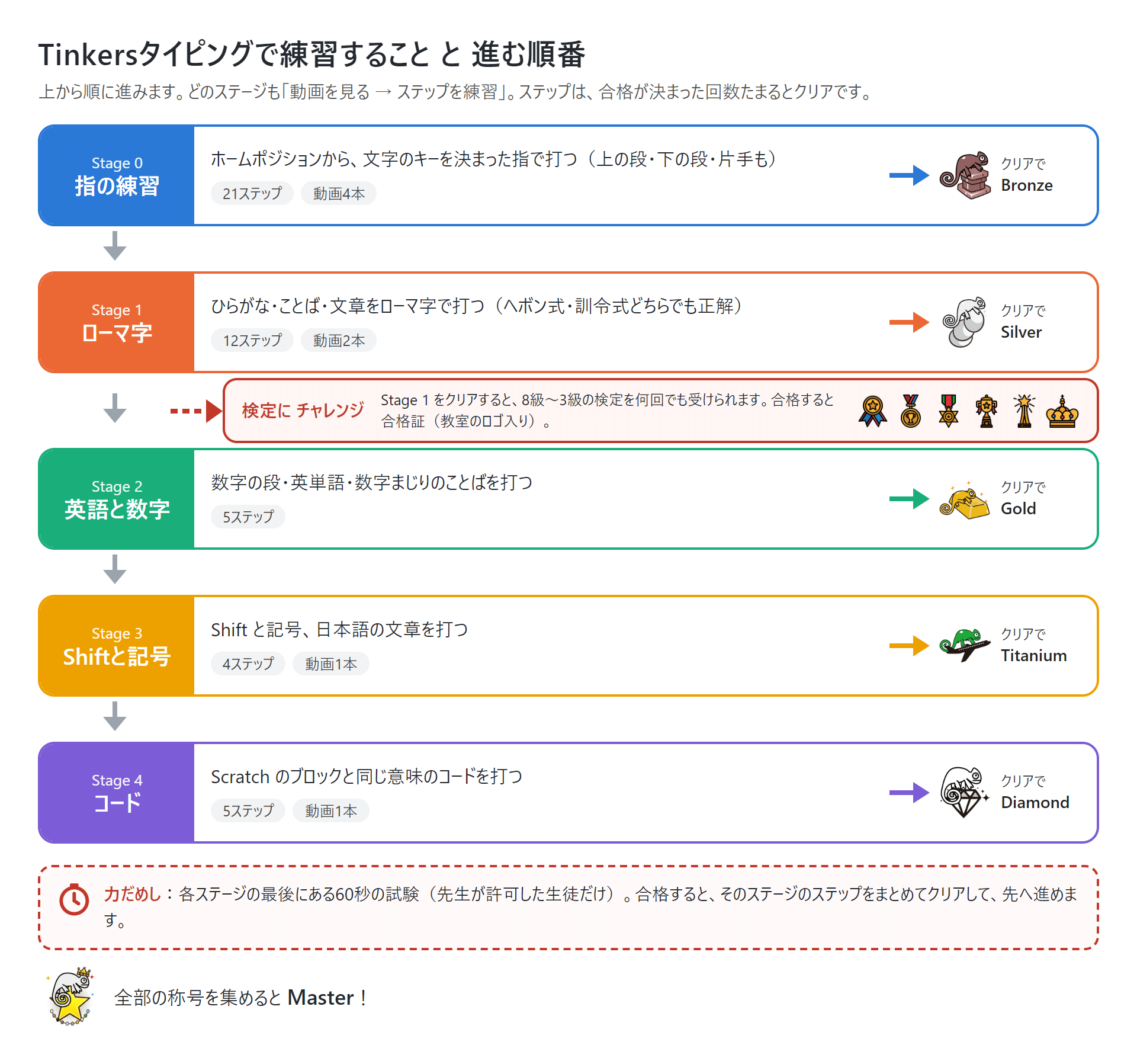Click the trophy cup icon
This screenshot has height=1064, width=1137.
(987, 411)
